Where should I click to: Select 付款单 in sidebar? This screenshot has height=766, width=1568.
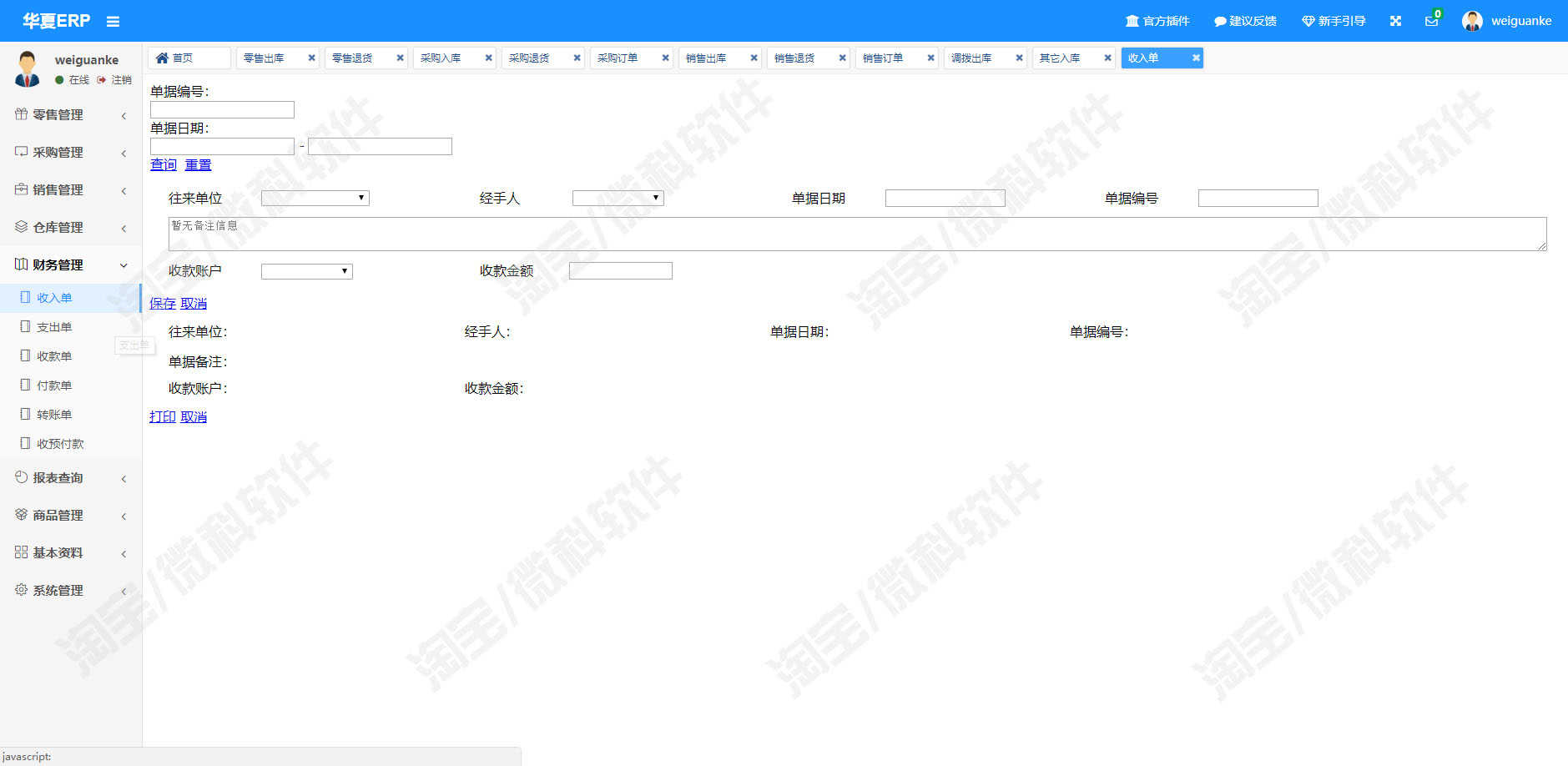click(71, 386)
